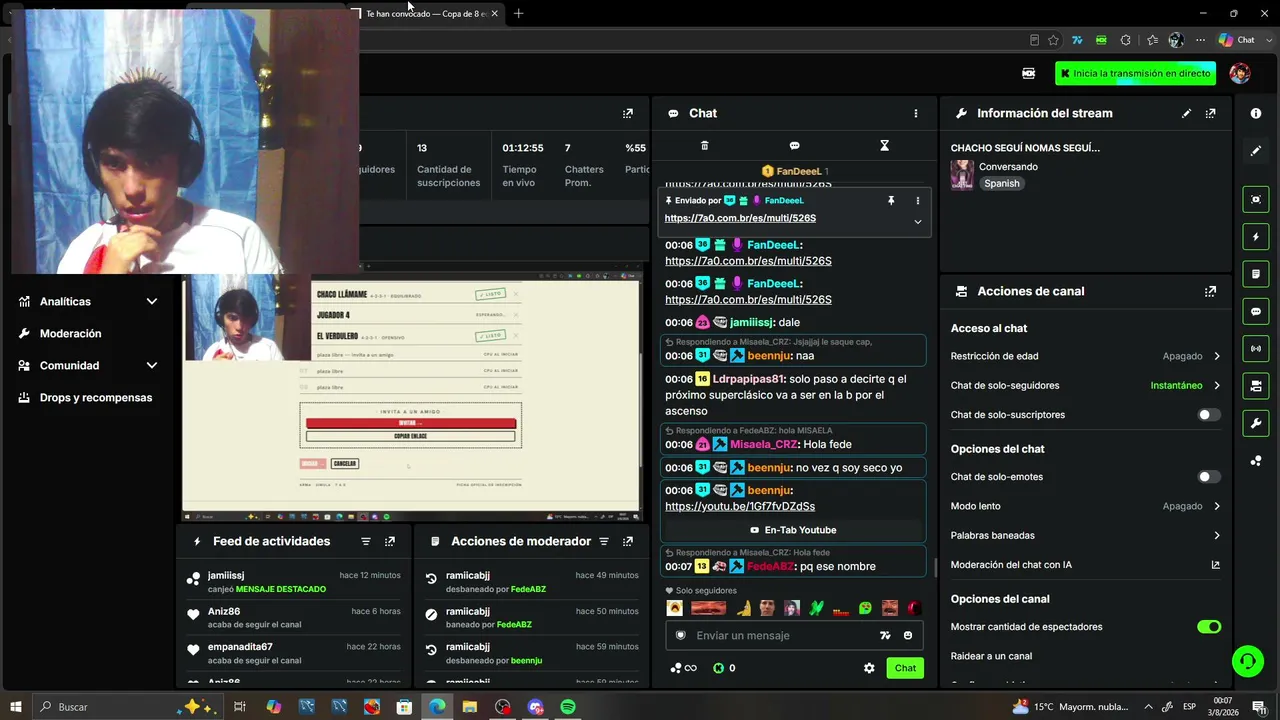Viewport: 1280px width, 720px height.
Task: Send message with green Chat button
Action: tap(905, 668)
